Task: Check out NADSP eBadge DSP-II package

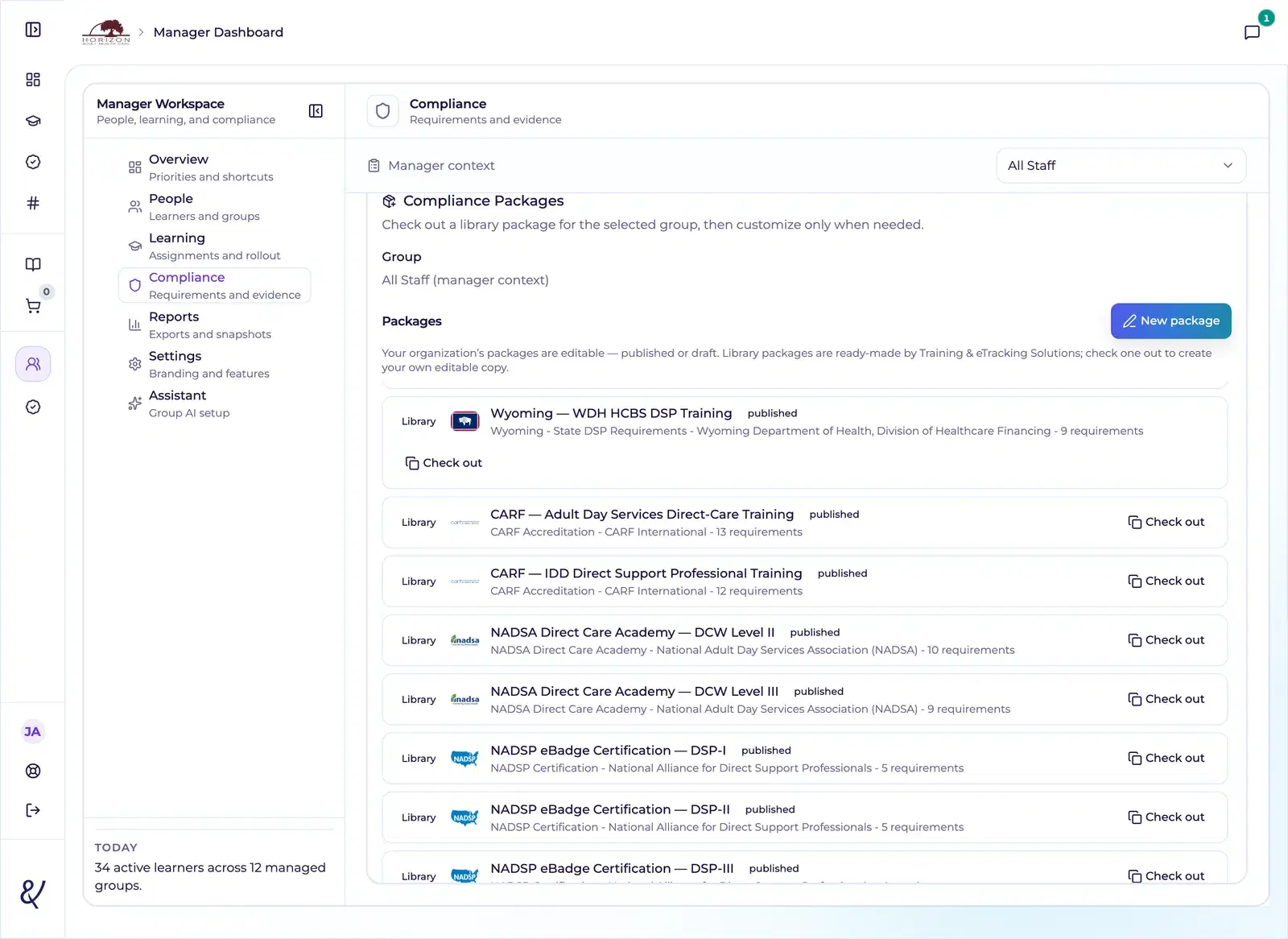Action: 1166,817
